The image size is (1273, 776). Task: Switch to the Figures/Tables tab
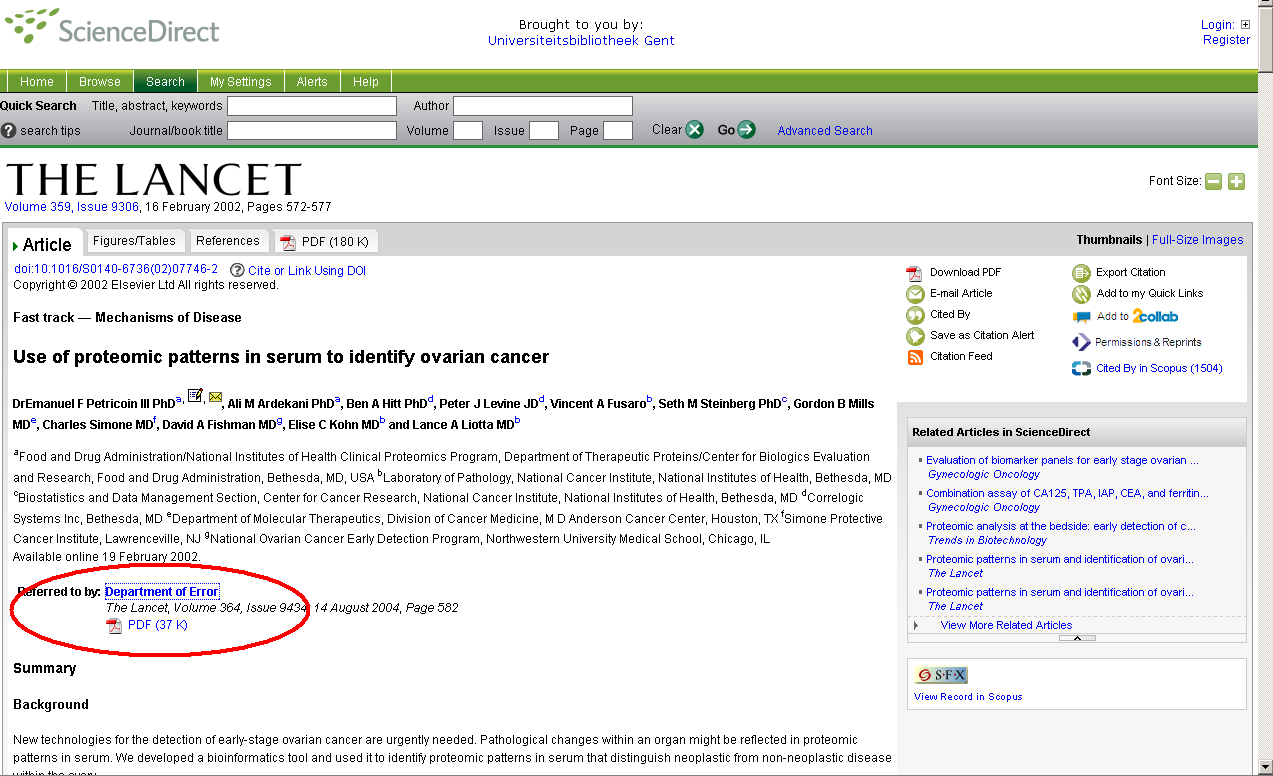[x=134, y=241]
